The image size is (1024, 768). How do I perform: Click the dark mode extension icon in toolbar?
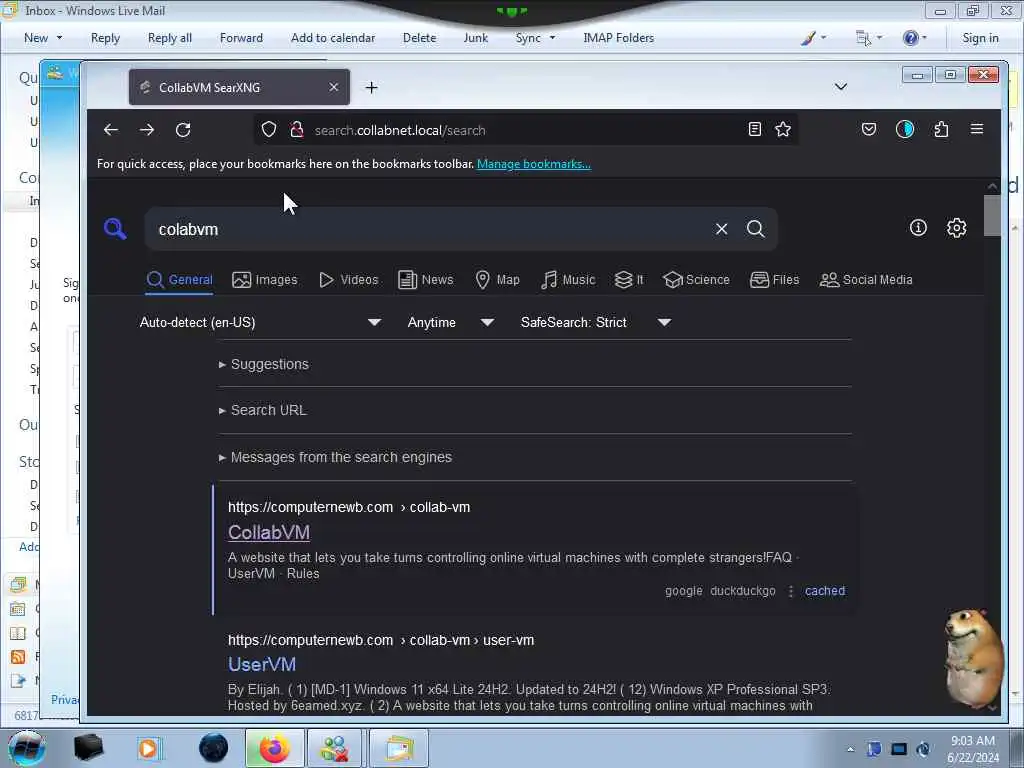tap(904, 129)
